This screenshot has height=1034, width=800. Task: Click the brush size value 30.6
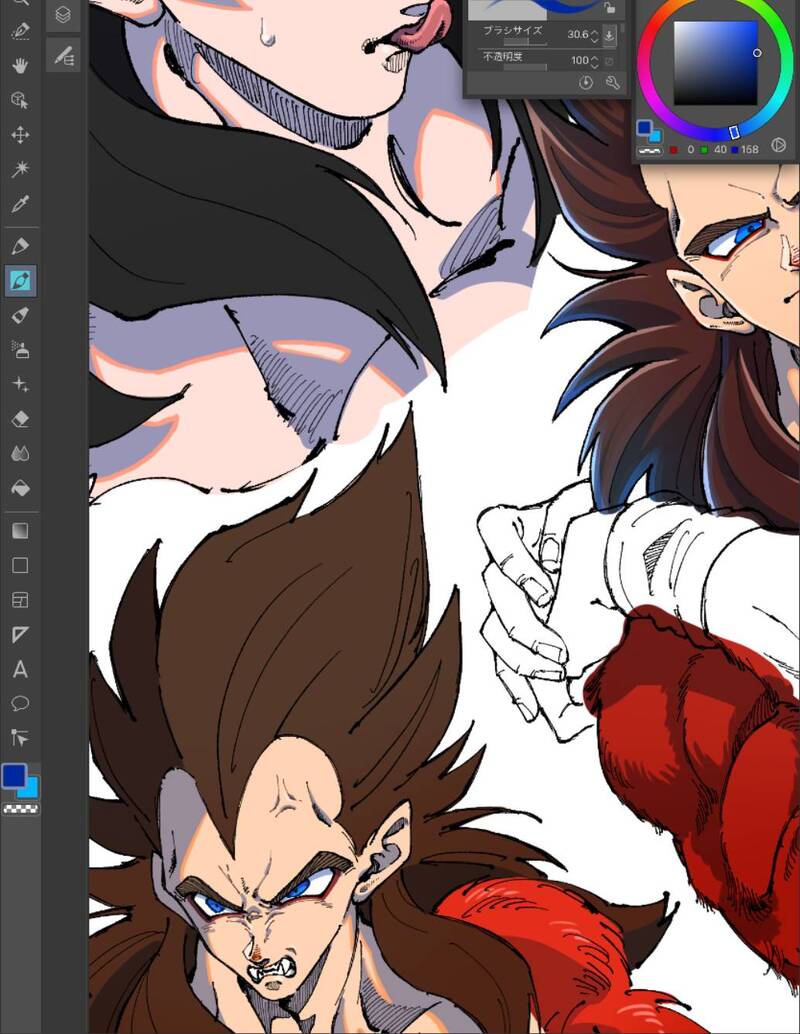pos(577,34)
